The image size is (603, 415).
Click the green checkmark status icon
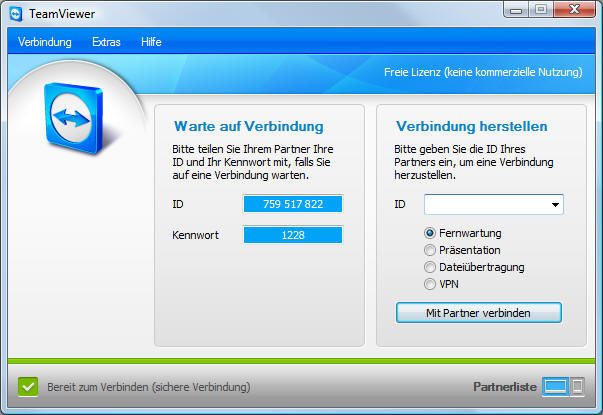(x=28, y=386)
